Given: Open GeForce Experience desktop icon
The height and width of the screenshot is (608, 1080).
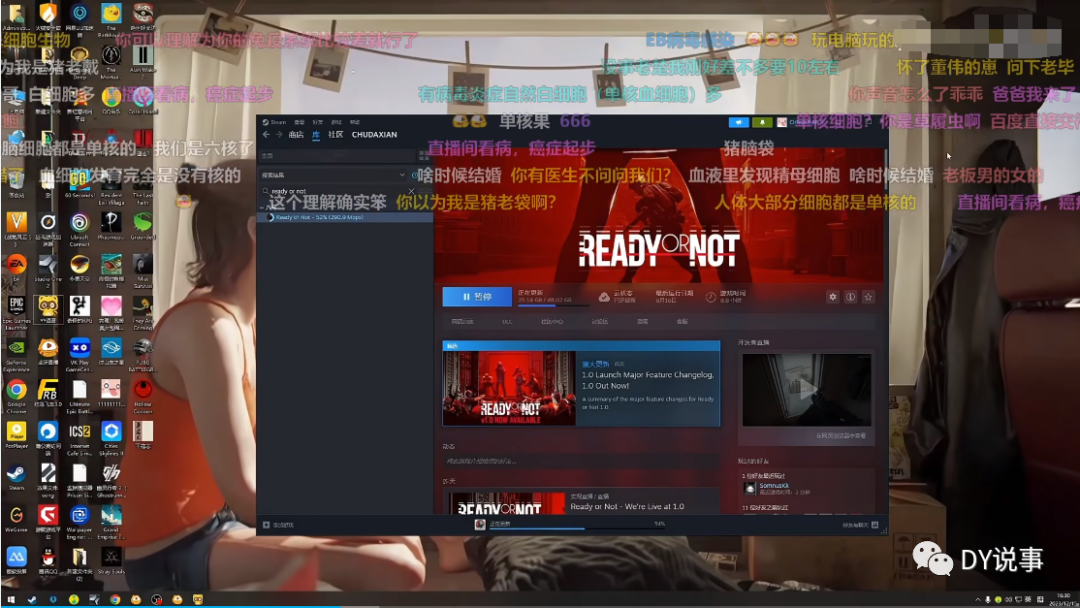Looking at the screenshot, I should (x=17, y=354).
